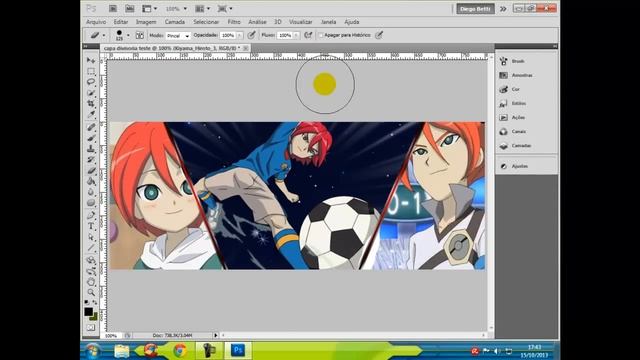640x360 pixels.
Task: Select the Pen tool
Action: click(x=91, y=216)
